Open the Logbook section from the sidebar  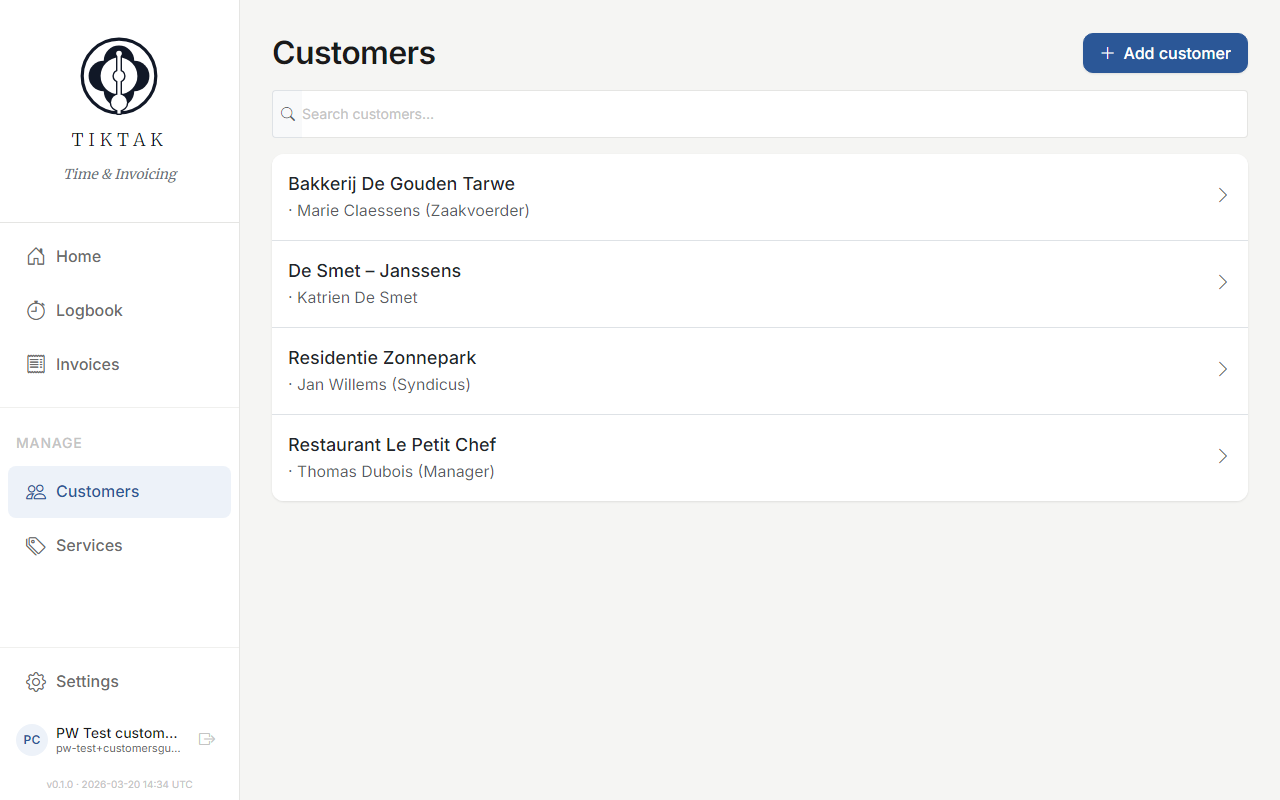(x=88, y=310)
